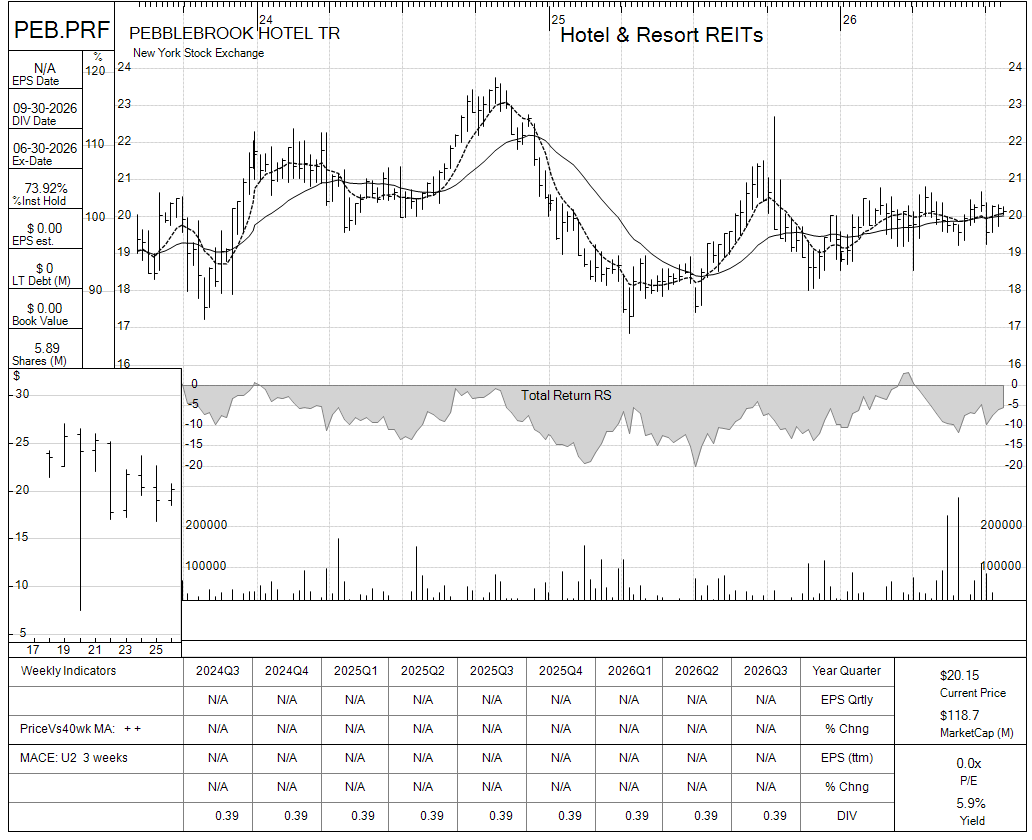Select the 2025Q1 column header

355,671
